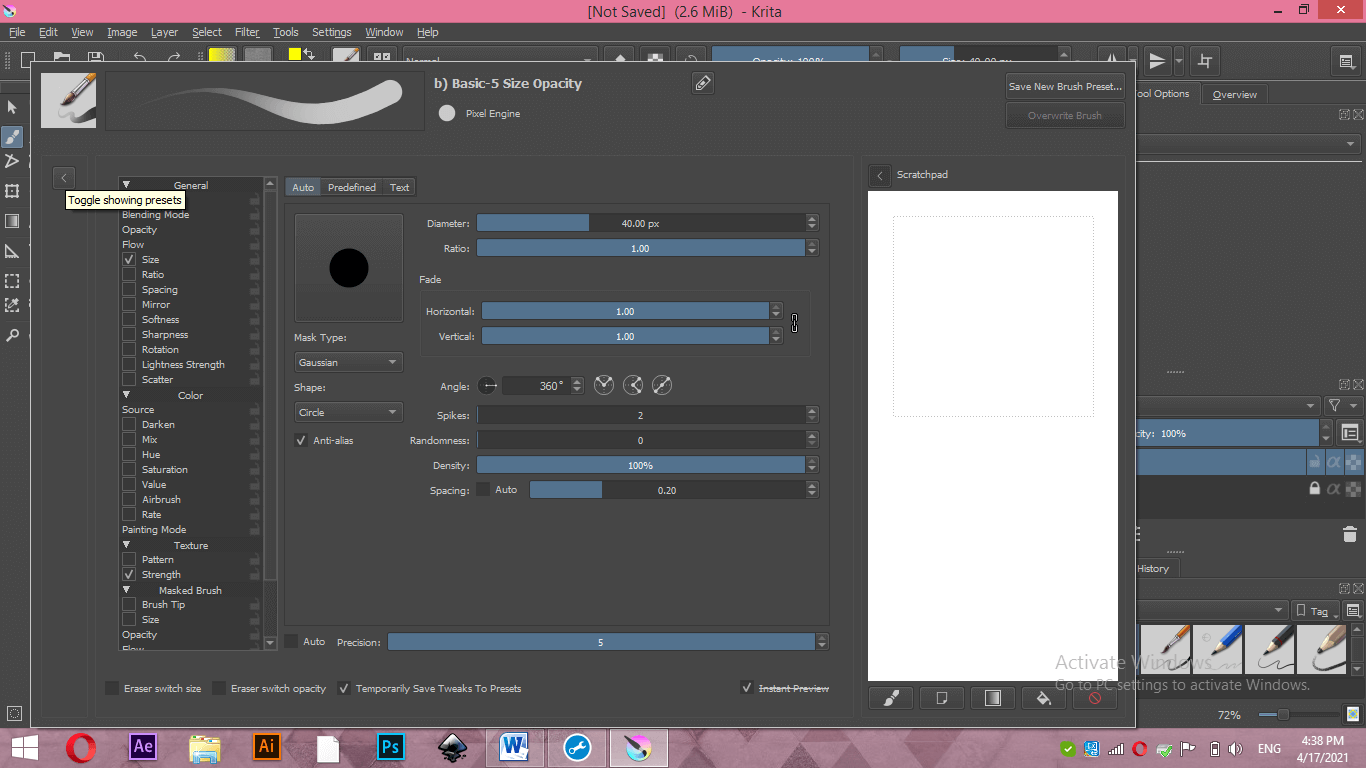The height and width of the screenshot is (768, 1366).
Task: Click the paintbrush icon below the scratchpad
Action: pos(890,697)
